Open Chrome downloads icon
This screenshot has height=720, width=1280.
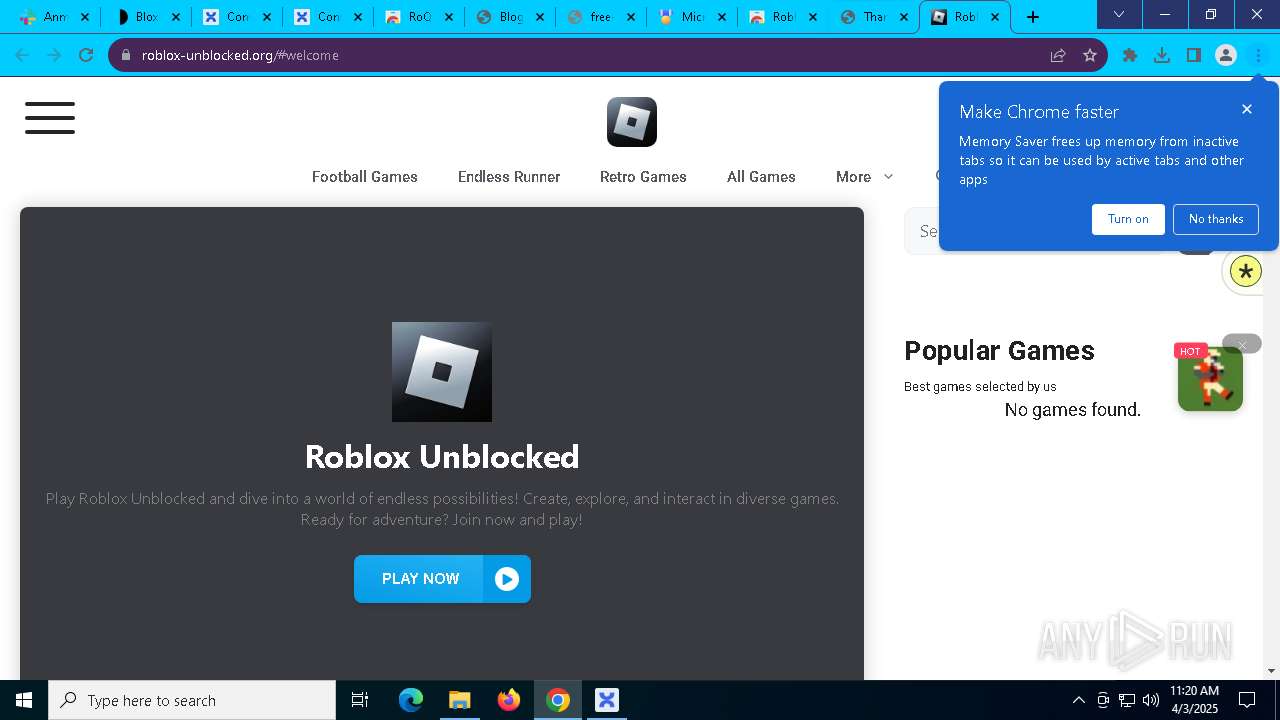tap(1162, 55)
